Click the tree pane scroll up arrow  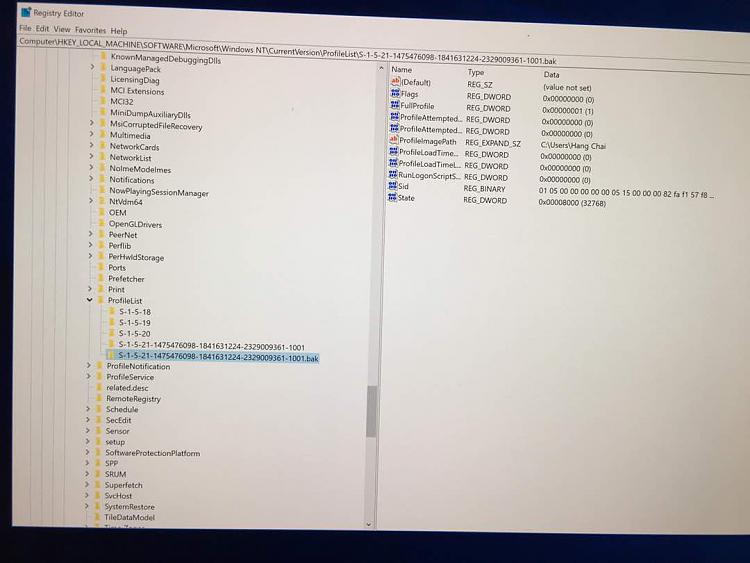(x=381, y=68)
